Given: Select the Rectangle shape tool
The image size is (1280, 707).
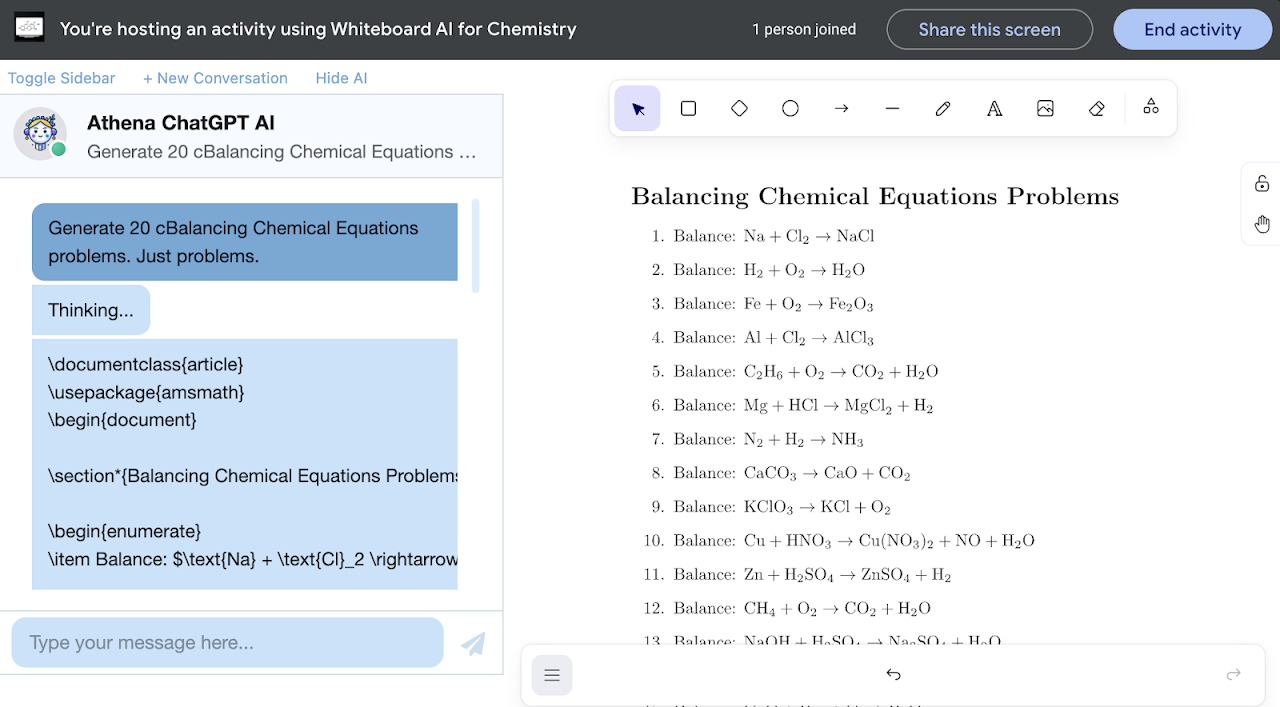Looking at the screenshot, I should point(688,109).
